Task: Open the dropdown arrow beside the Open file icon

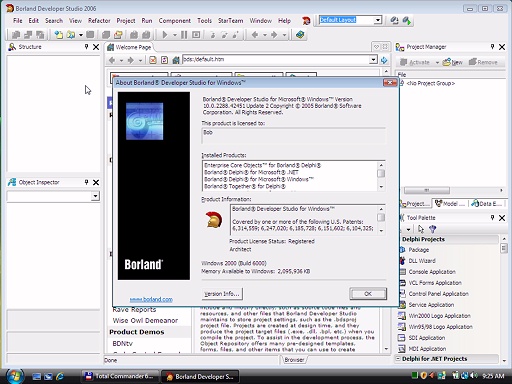Action: click(x=81, y=35)
